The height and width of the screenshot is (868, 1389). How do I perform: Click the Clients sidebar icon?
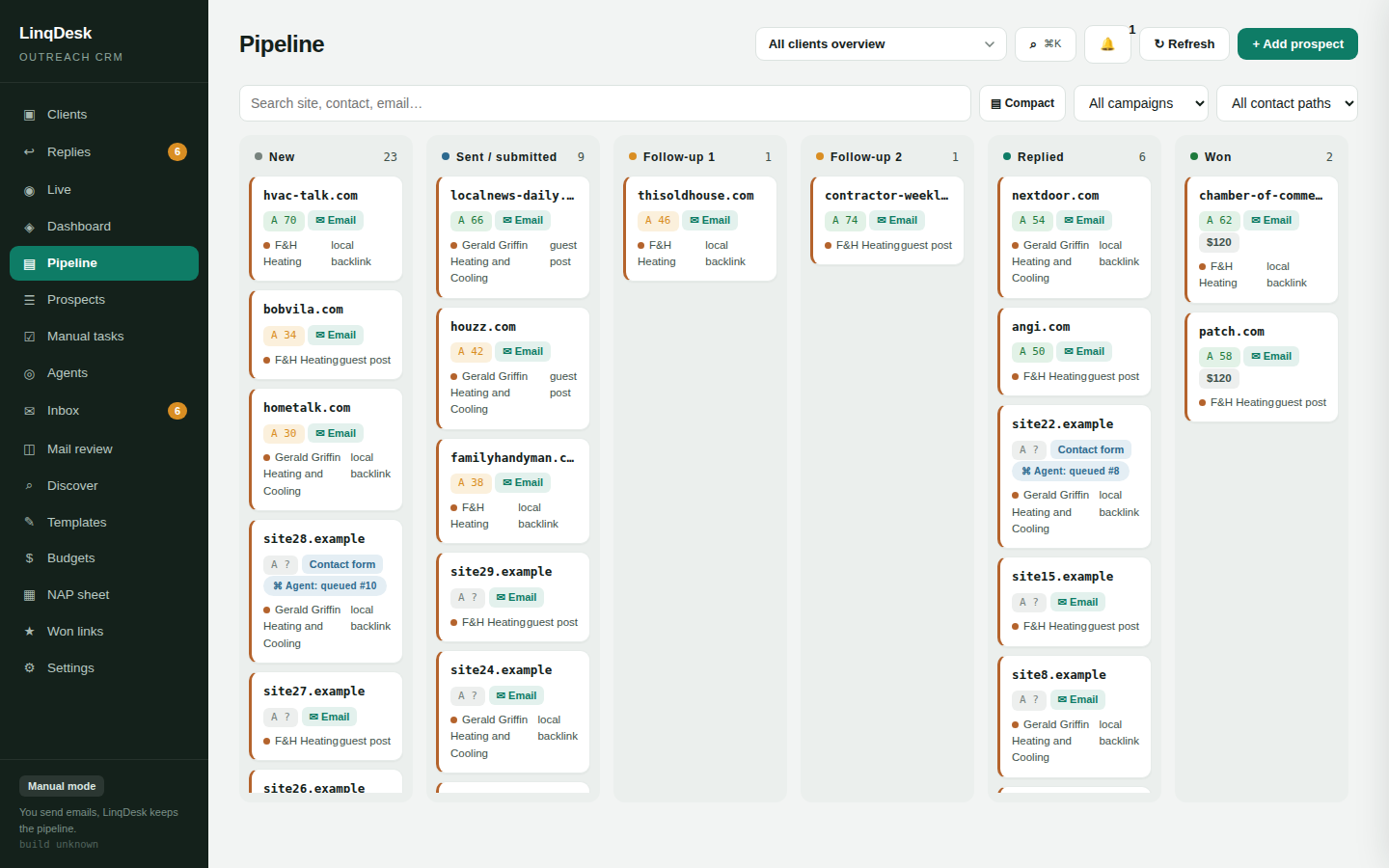tap(29, 115)
